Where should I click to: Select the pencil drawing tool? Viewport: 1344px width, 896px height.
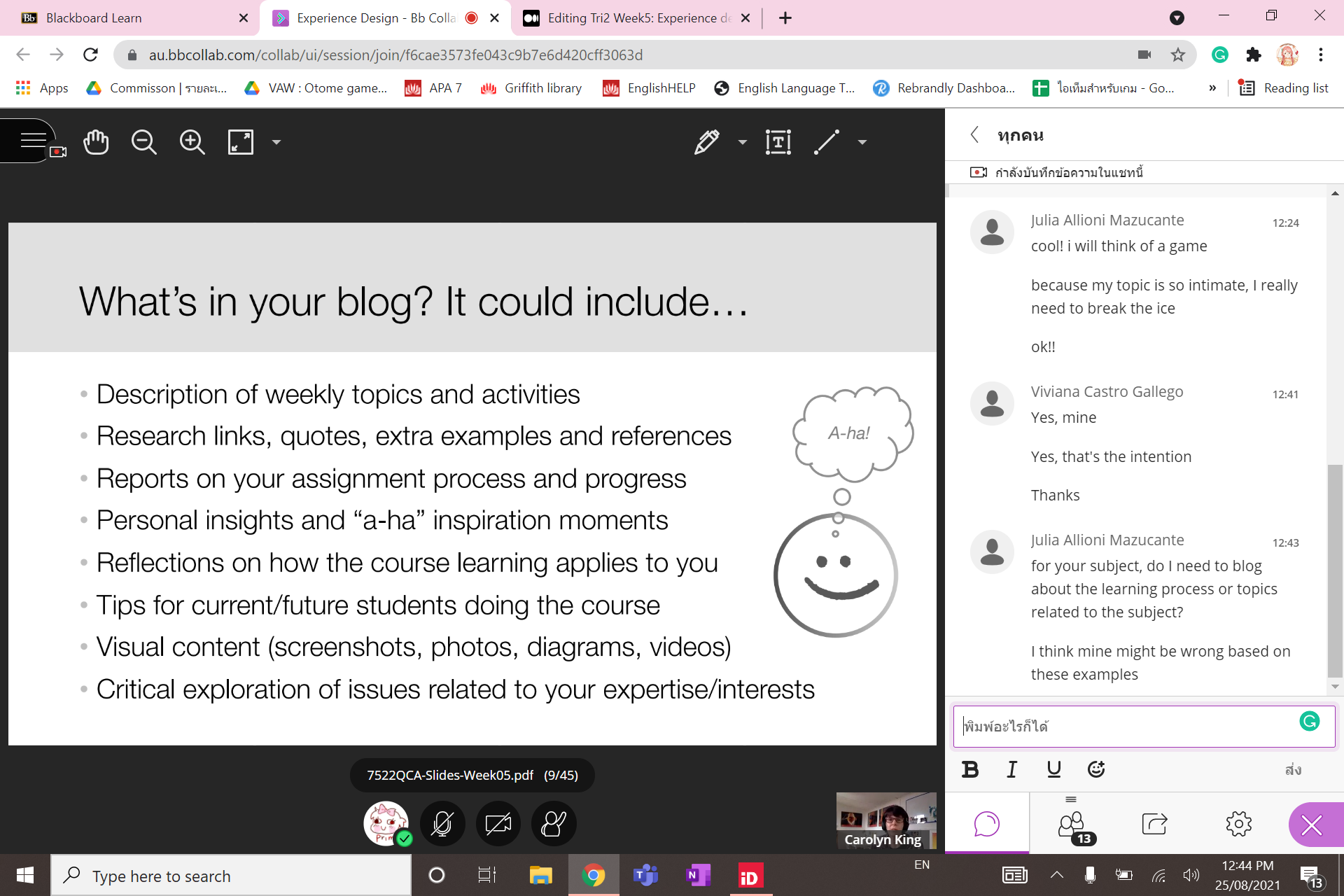pos(706,142)
